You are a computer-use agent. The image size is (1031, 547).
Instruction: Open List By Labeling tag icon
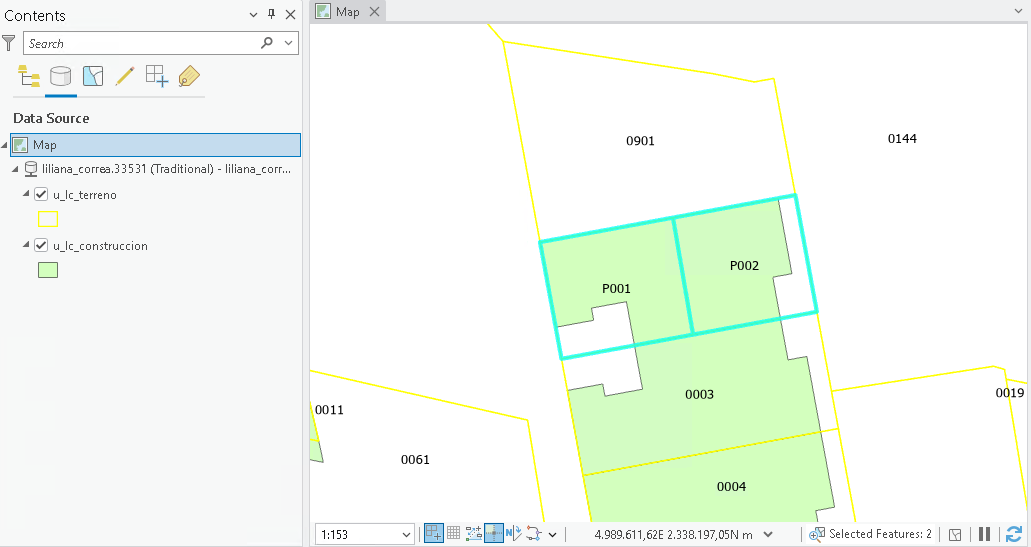[189, 76]
